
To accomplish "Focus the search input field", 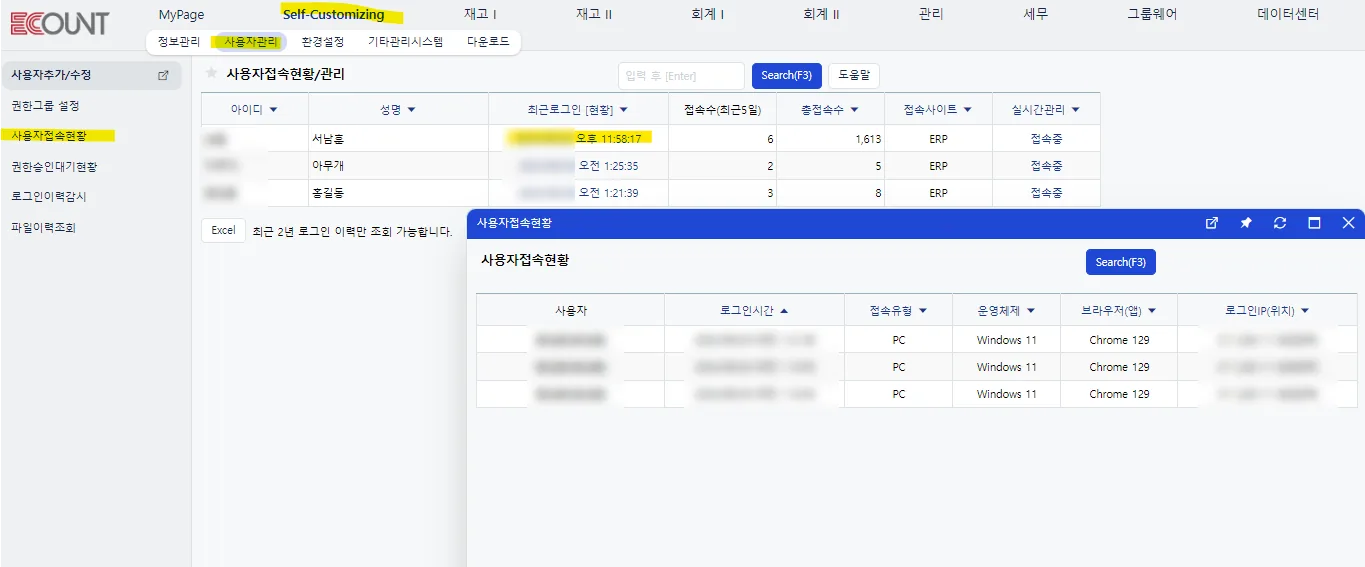I will coord(681,76).
